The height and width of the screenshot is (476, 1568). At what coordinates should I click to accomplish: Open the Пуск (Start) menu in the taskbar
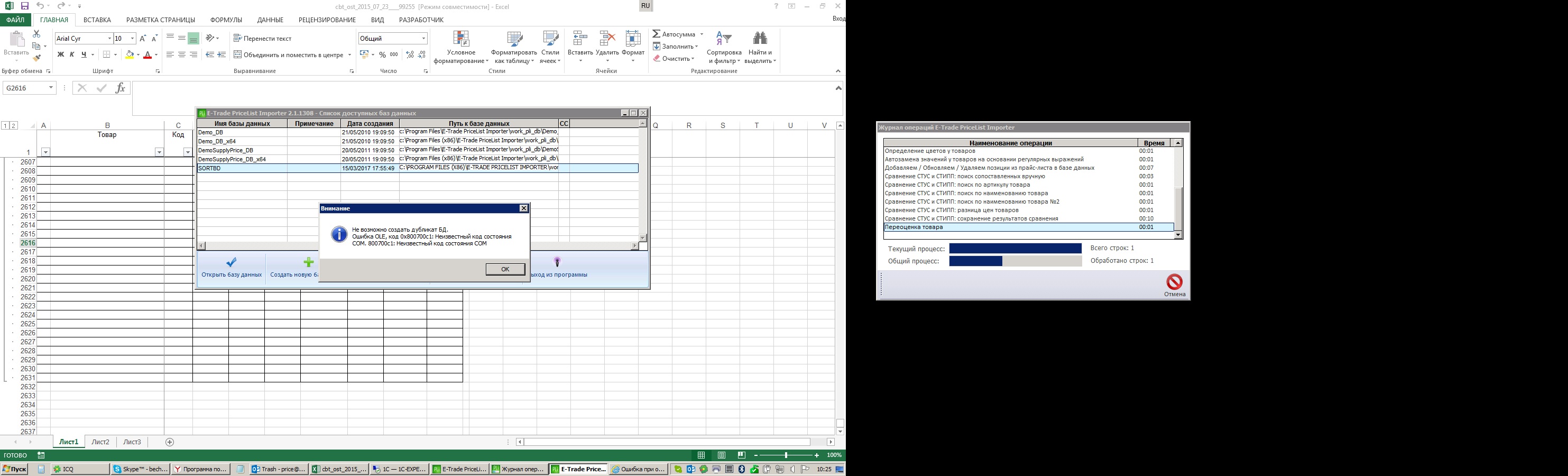click(x=15, y=469)
